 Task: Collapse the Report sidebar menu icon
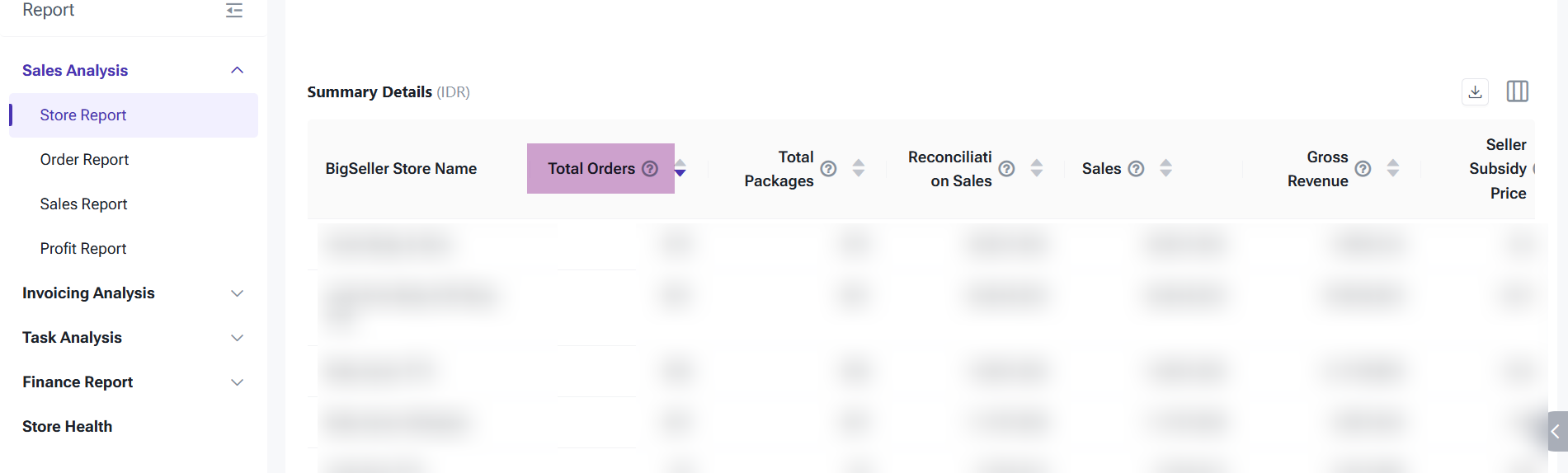(x=234, y=10)
